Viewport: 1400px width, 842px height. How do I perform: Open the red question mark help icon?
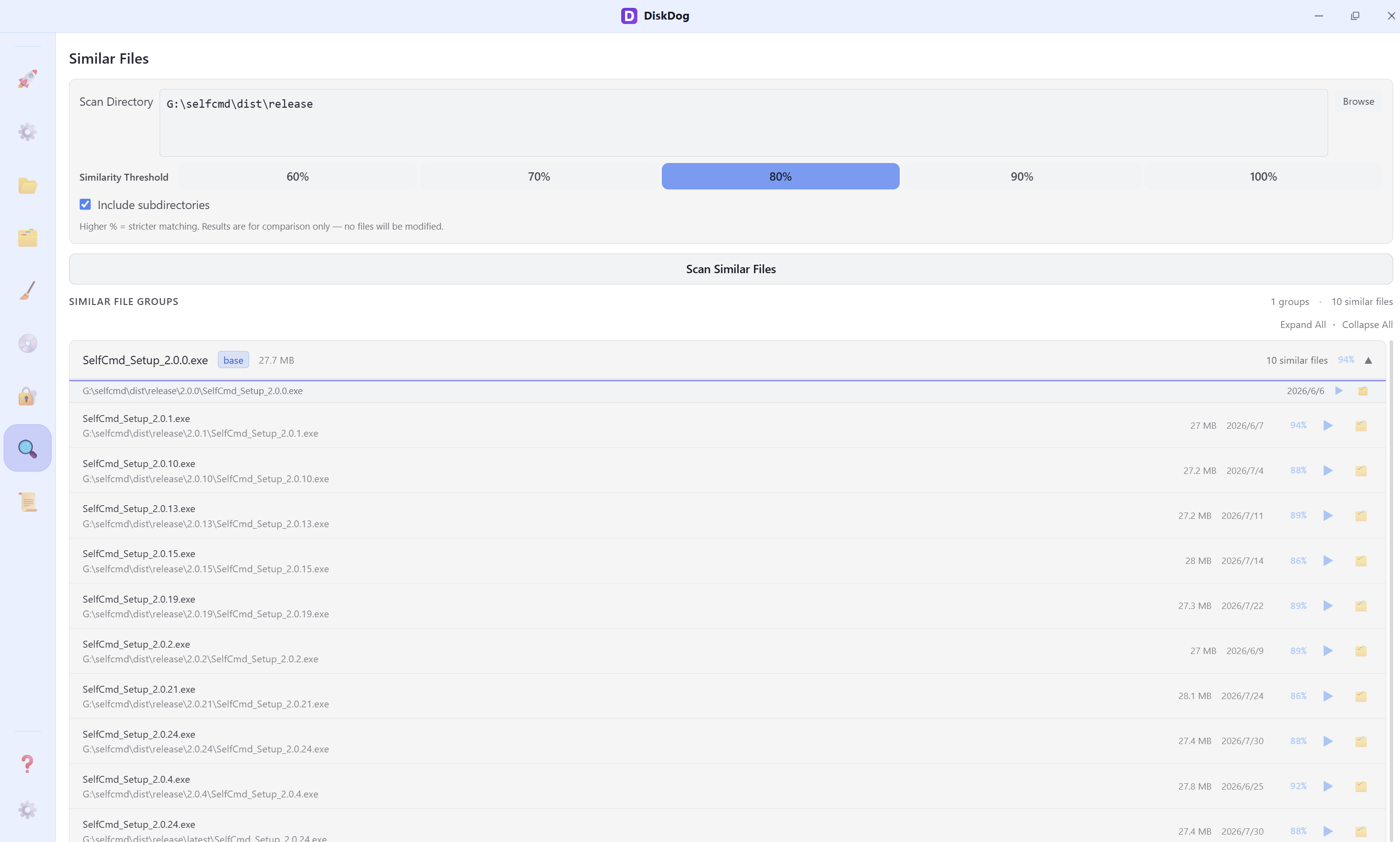click(x=27, y=764)
